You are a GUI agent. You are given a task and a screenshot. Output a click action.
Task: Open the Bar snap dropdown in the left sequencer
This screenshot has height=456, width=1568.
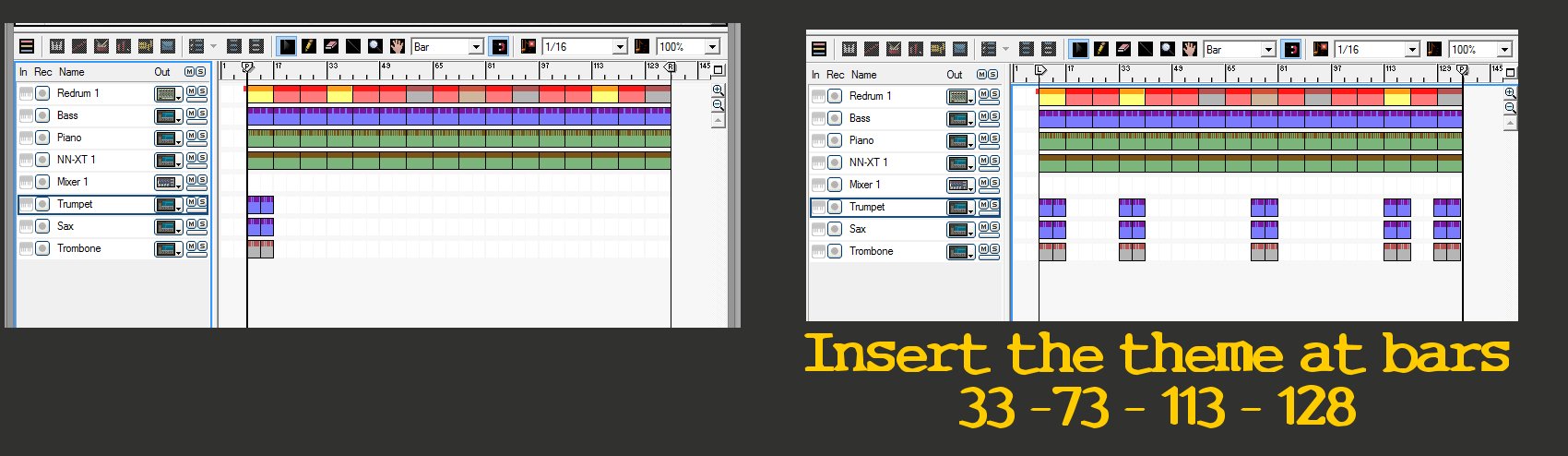click(x=477, y=46)
